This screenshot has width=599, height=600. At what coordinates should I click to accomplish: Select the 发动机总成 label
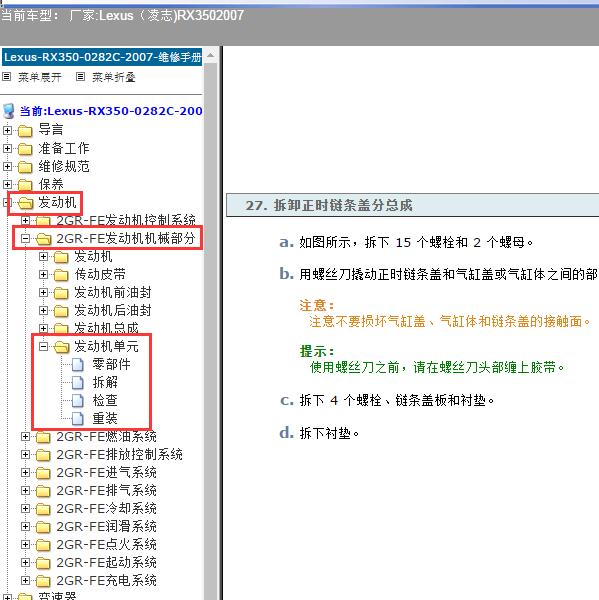click(x=106, y=328)
